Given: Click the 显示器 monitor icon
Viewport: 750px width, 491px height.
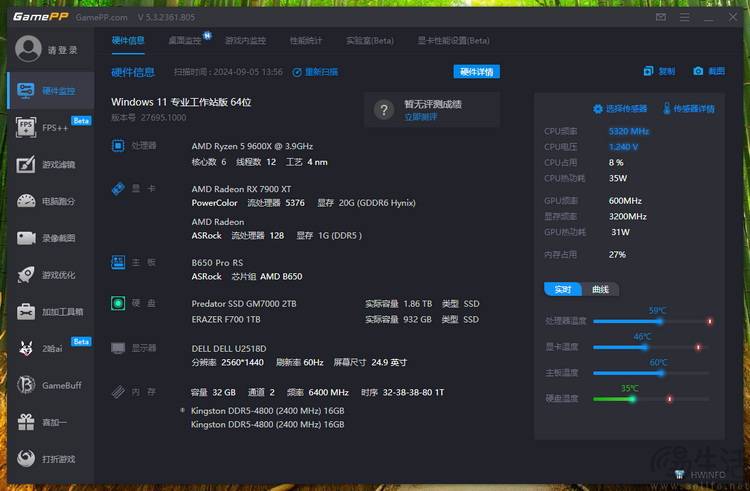Looking at the screenshot, I should (x=118, y=348).
